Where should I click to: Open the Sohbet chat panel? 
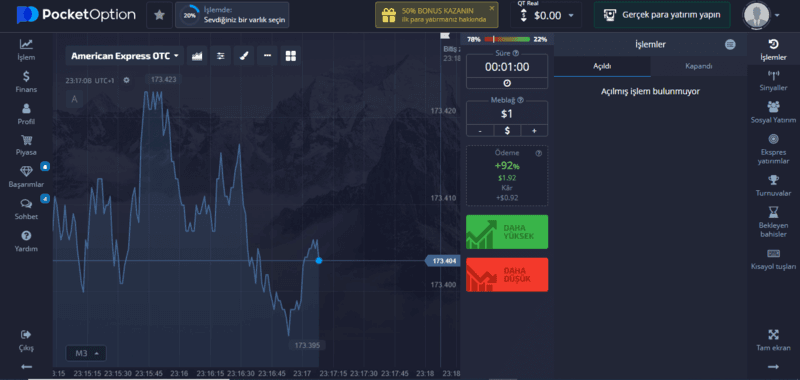point(26,209)
